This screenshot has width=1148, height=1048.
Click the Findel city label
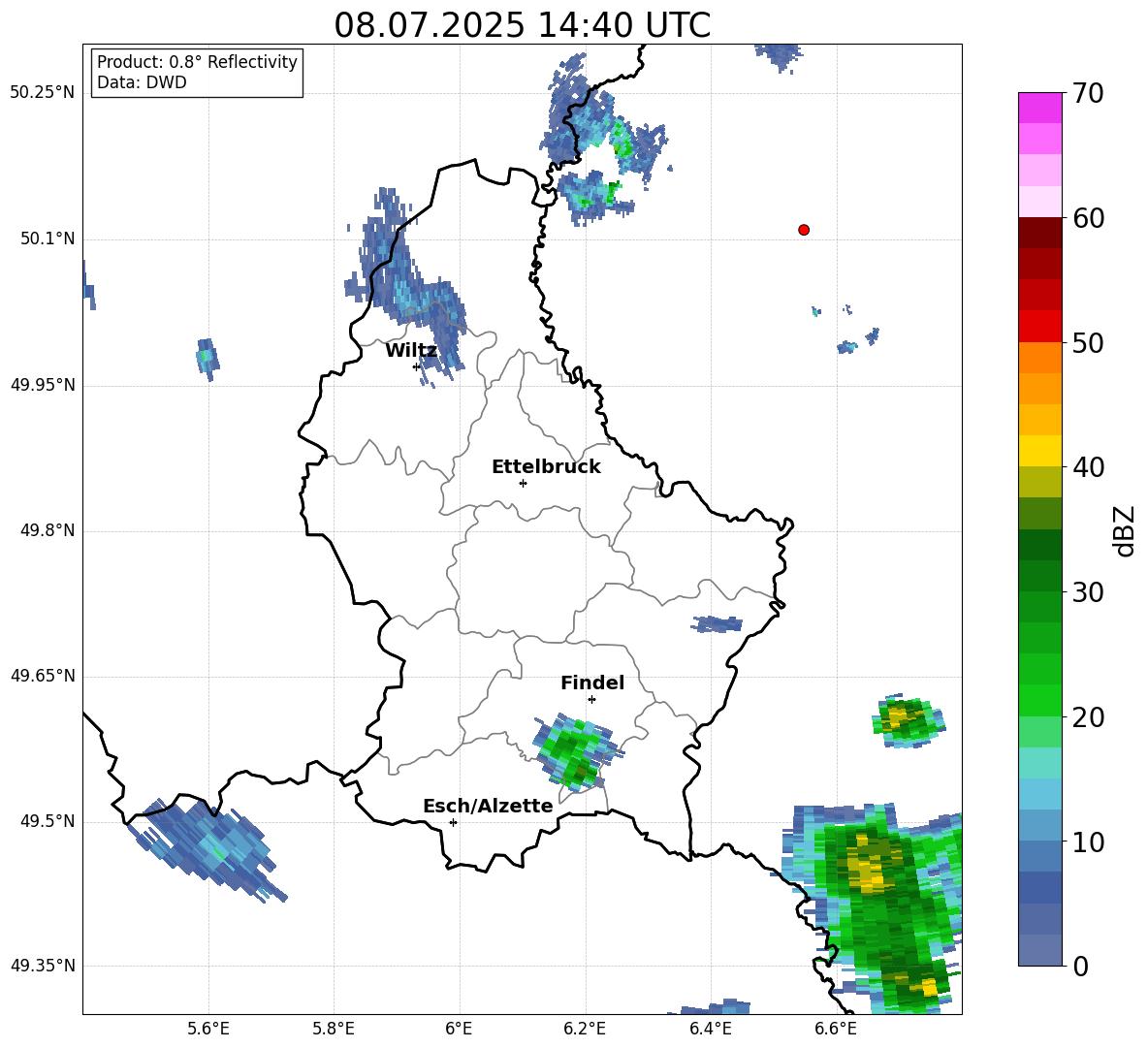592,683
